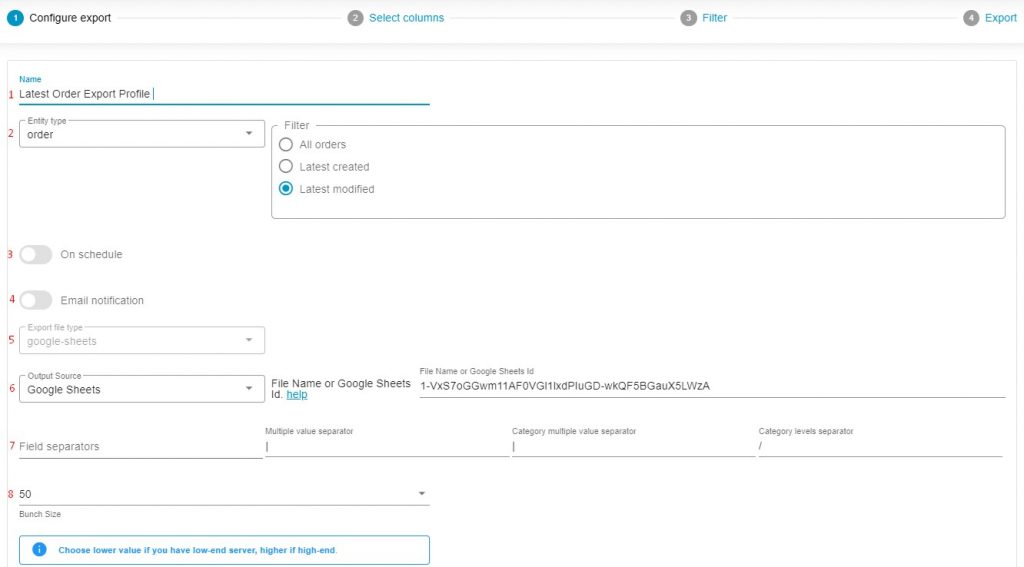
Task: Edit the File Name or Google Sheets Id field
Action: pos(712,386)
